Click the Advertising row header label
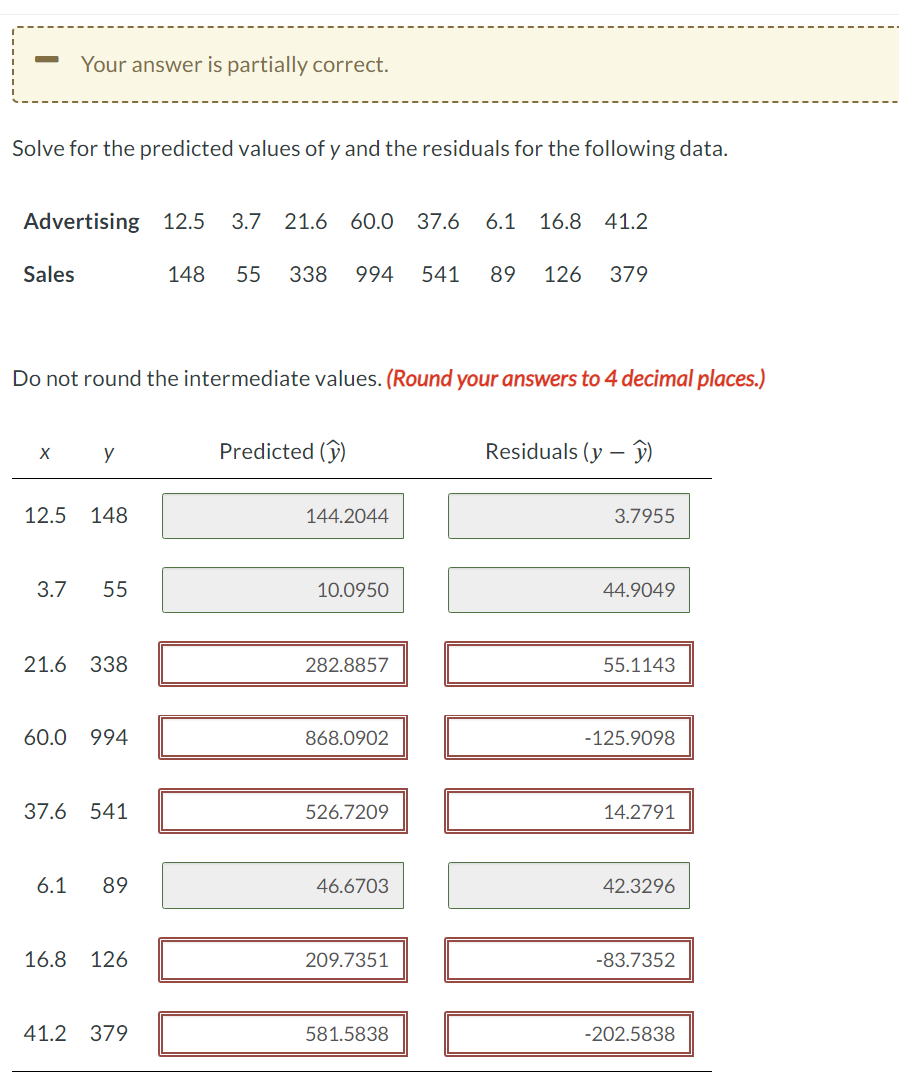This screenshot has height=1076, width=899. click(82, 222)
